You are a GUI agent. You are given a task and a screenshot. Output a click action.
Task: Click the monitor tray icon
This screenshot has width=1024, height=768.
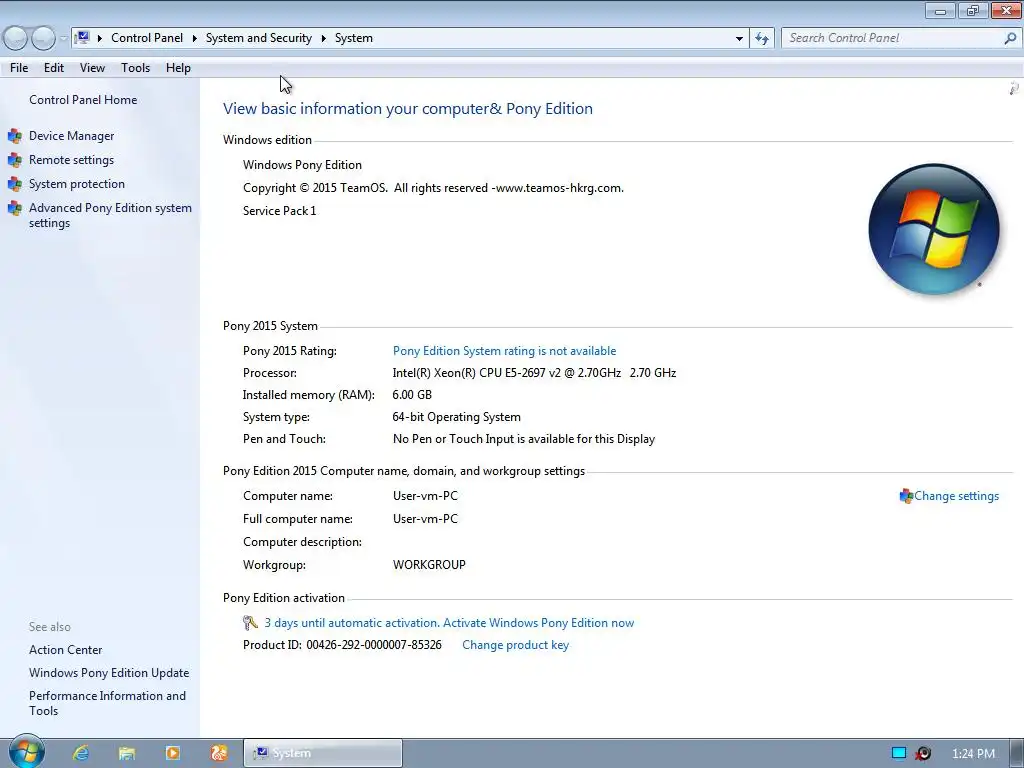899,753
